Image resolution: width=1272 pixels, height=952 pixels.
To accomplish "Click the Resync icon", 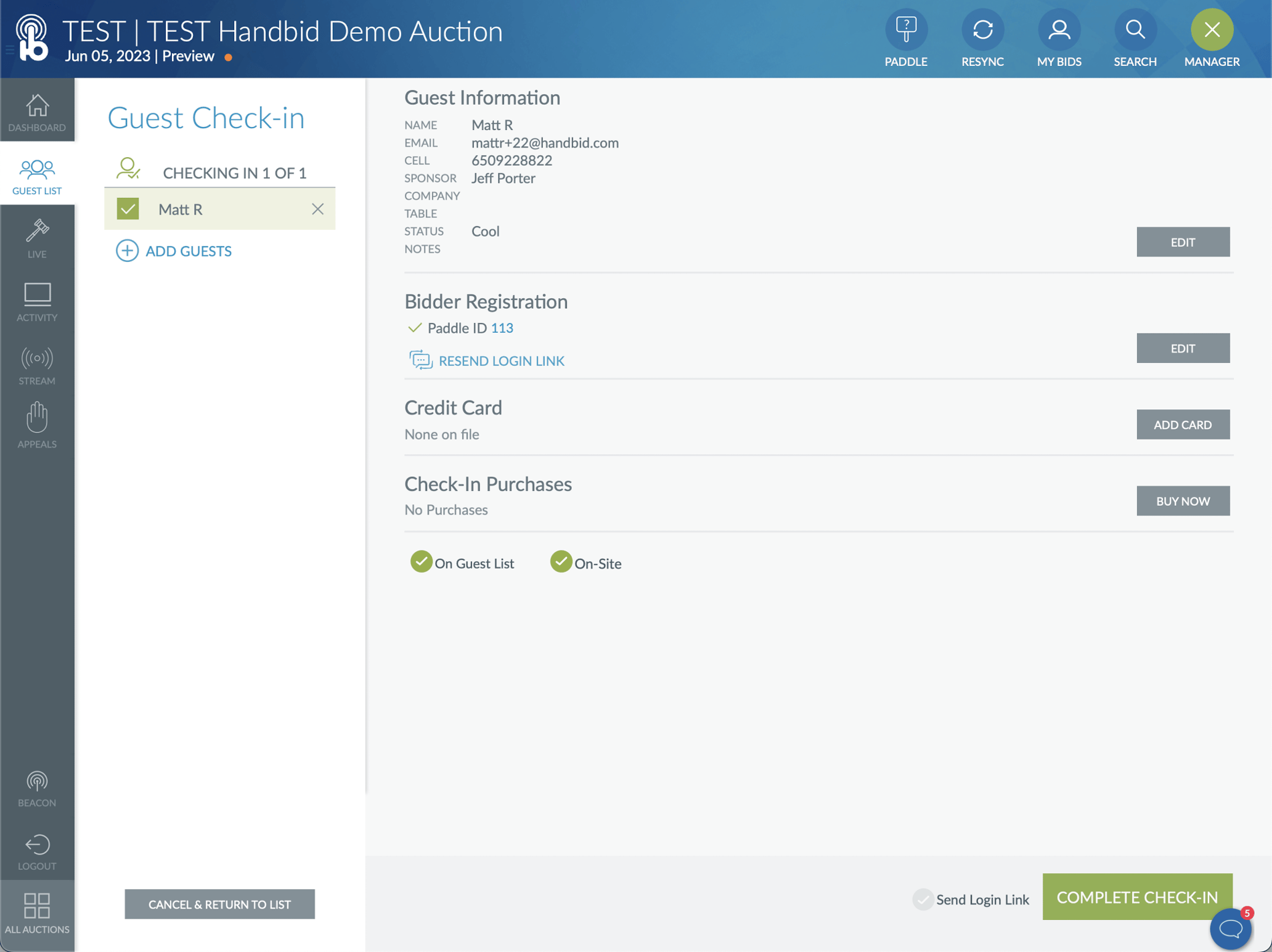I will pyautogui.click(x=982, y=30).
